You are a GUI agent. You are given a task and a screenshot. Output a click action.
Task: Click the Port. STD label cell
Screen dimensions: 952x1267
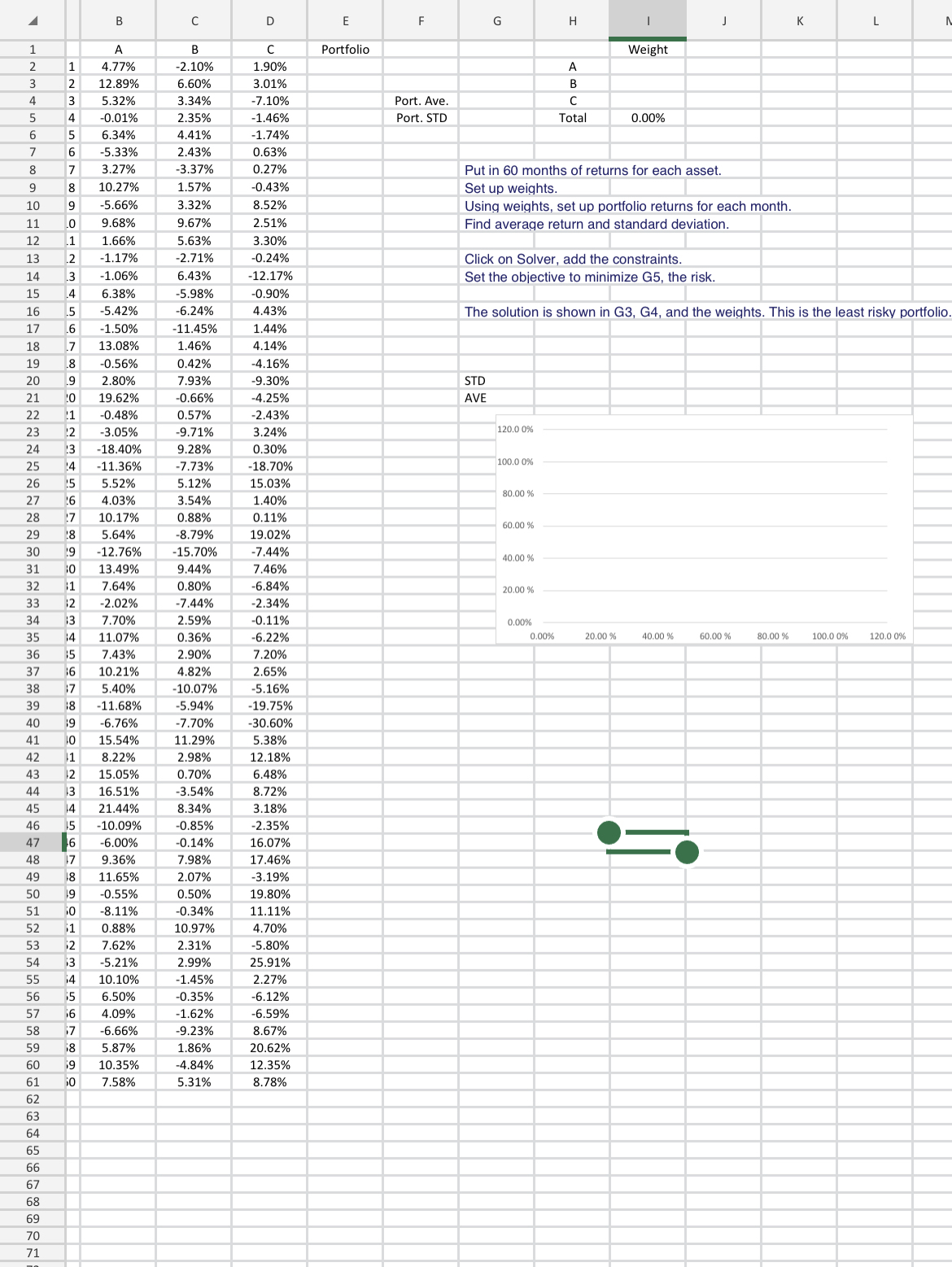tap(420, 118)
